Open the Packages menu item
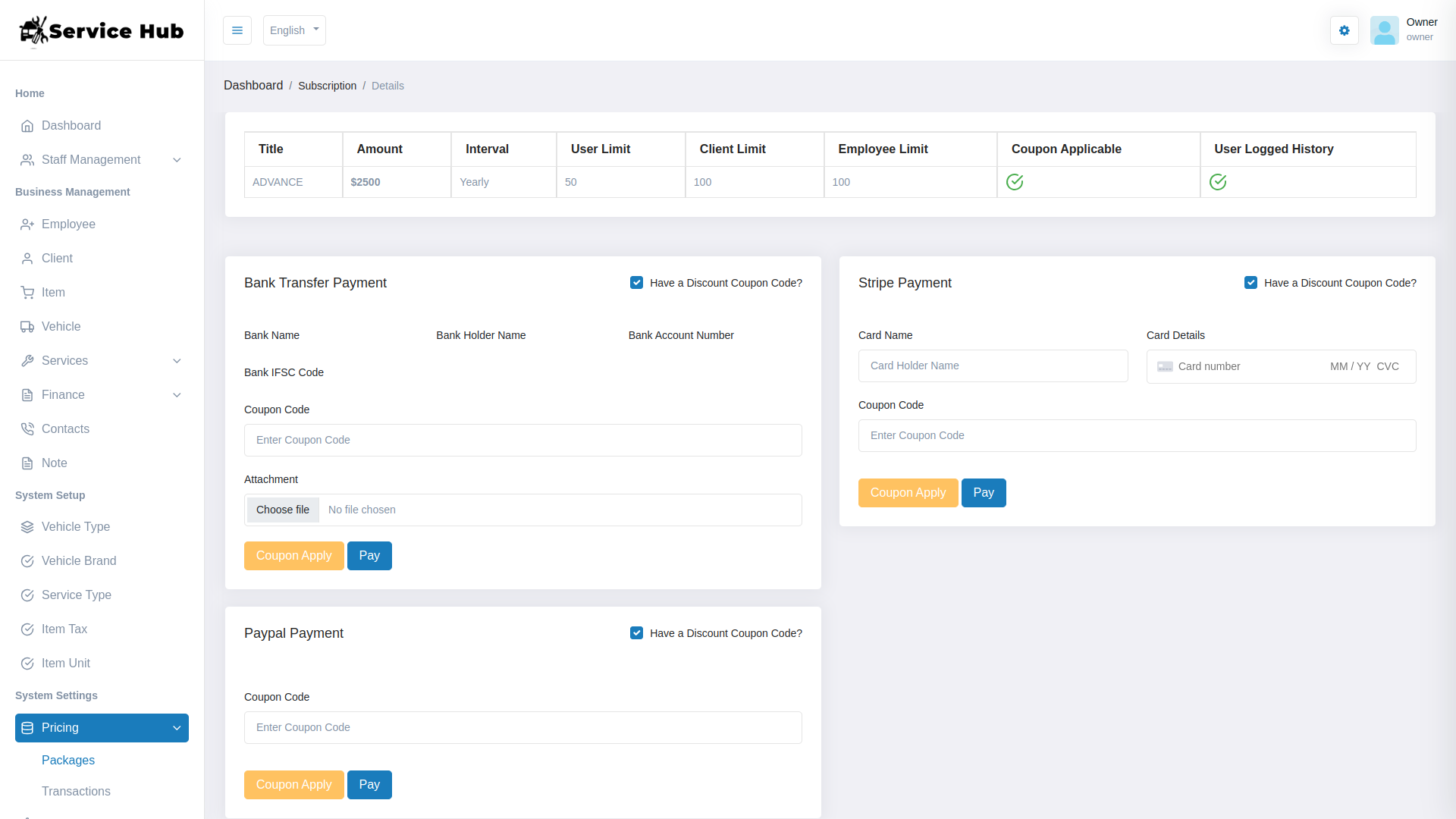1456x819 pixels. pos(68,760)
